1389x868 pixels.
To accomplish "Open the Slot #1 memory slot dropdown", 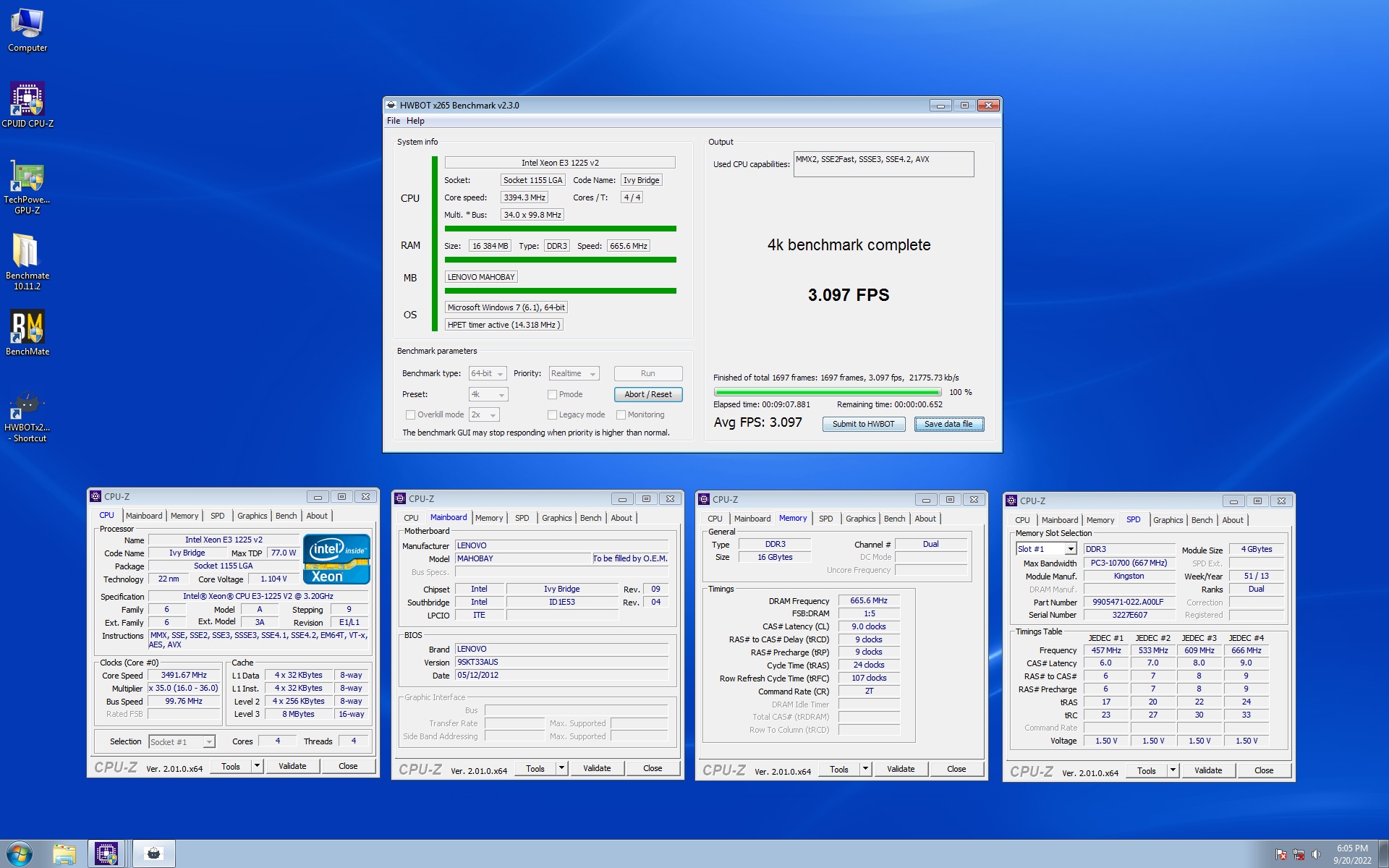I will [1046, 549].
